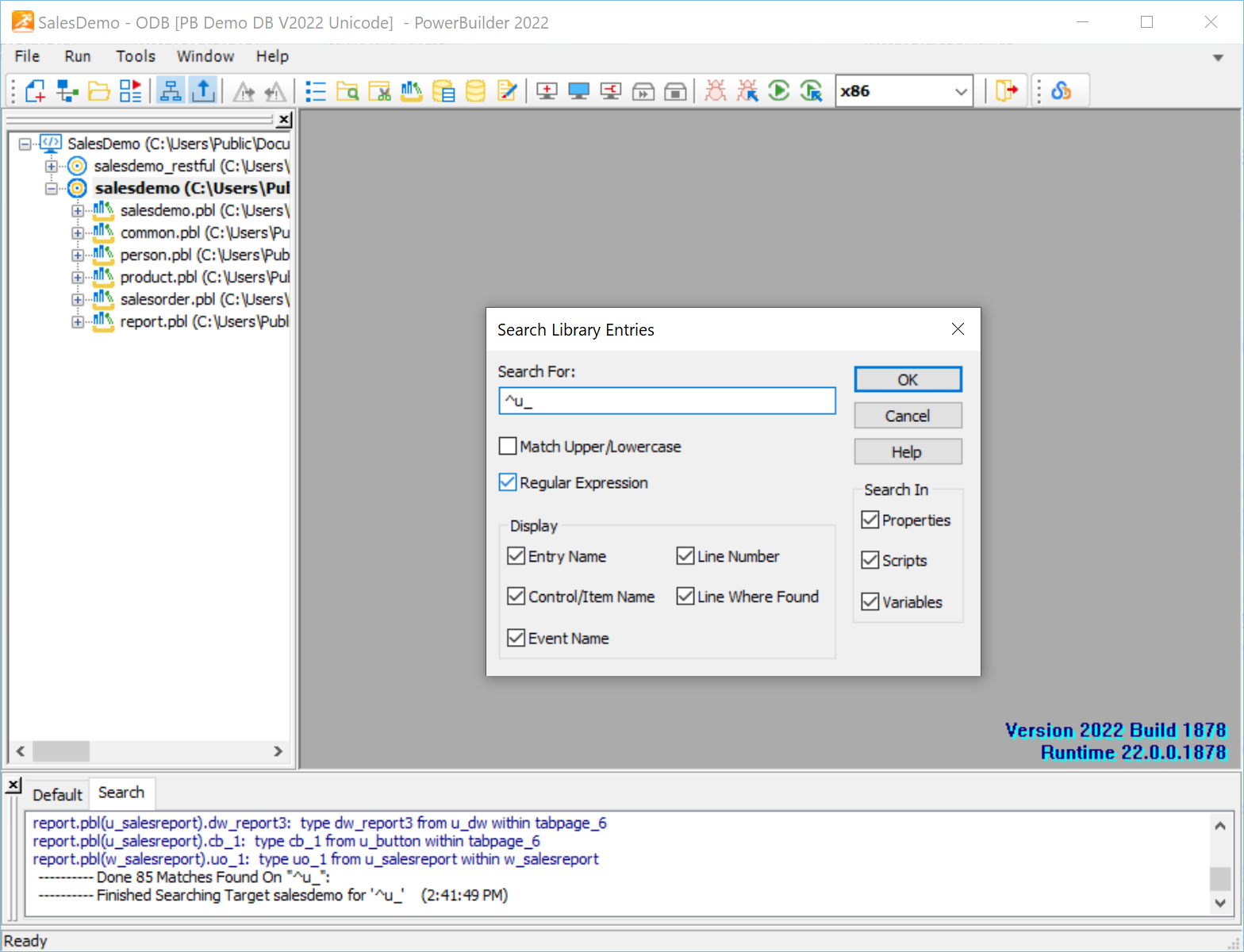Image resolution: width=1244 pixels, height=952 pixels.
Task: Toggle the System Tree toolbar icon
Action: 171,91
